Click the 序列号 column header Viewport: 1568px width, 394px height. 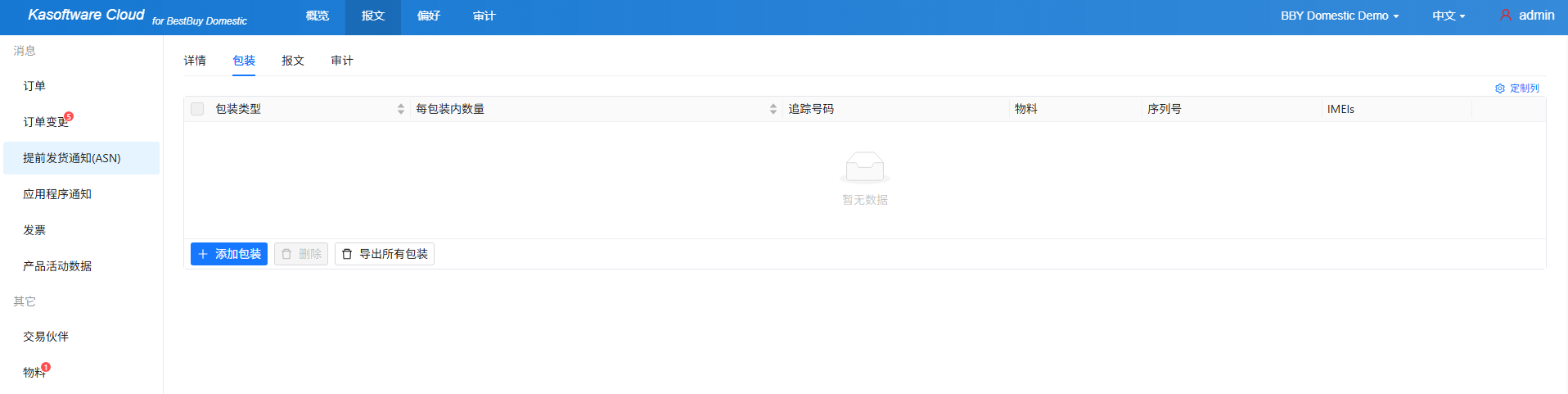(1232, 109)
